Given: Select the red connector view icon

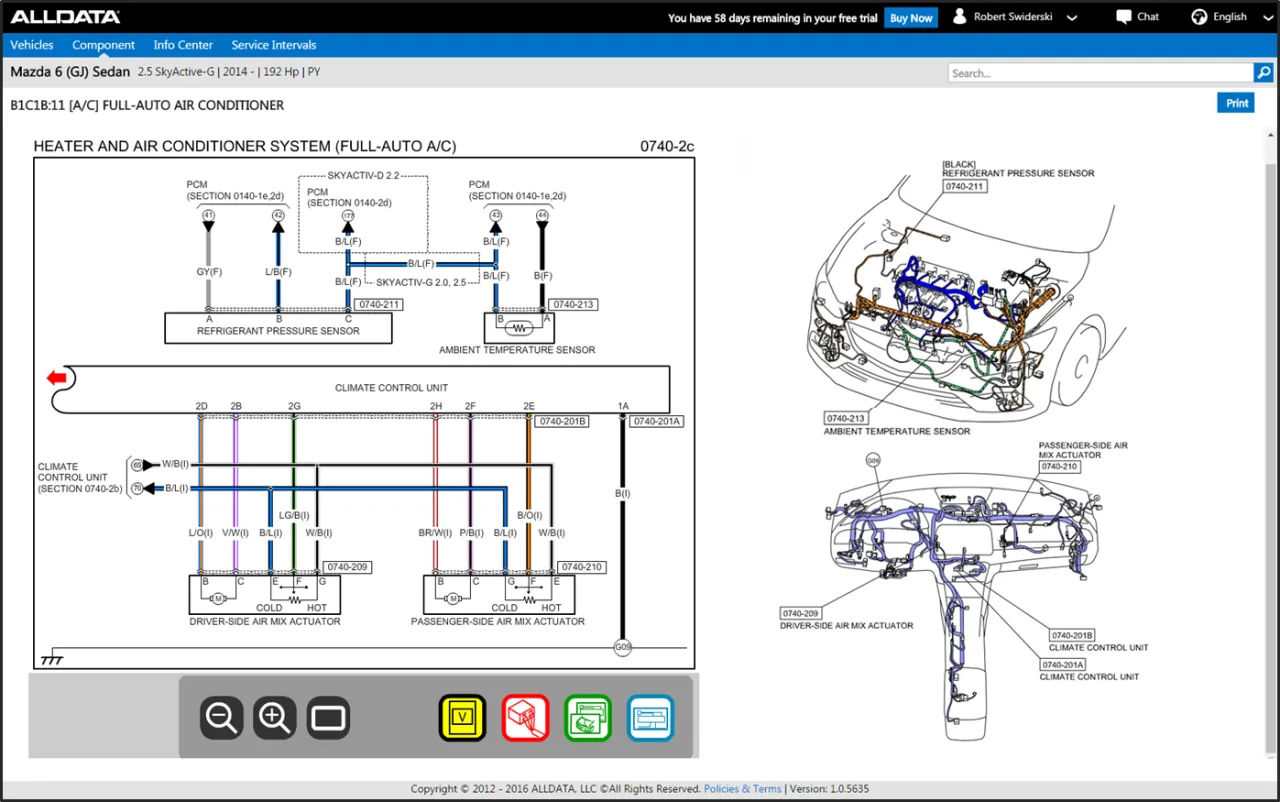Looking at the screenshot, I should coord(525,718).
